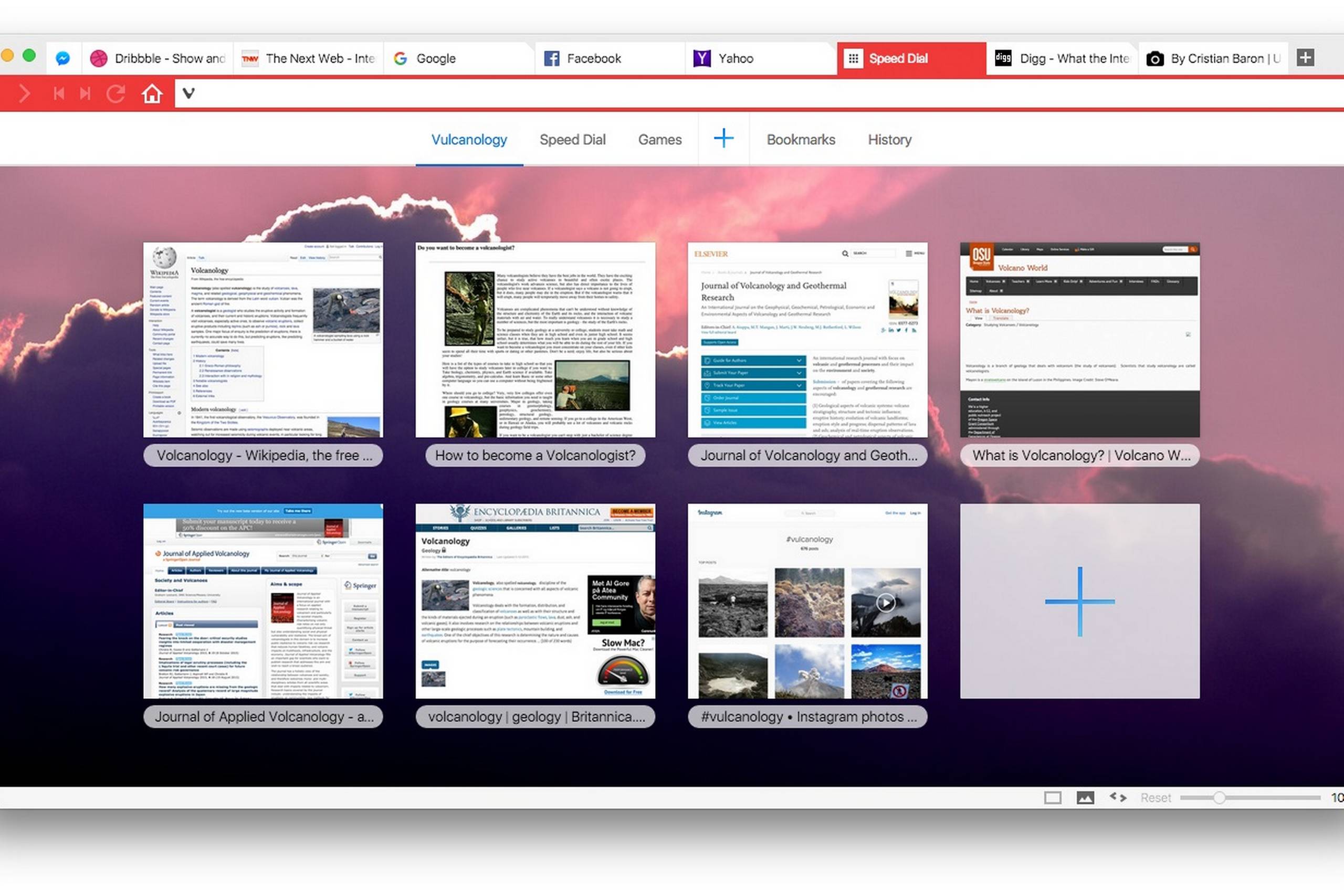1344x896 pixels.
Task: Click the Reset zoom button
Action: (x=1156, y=798)
